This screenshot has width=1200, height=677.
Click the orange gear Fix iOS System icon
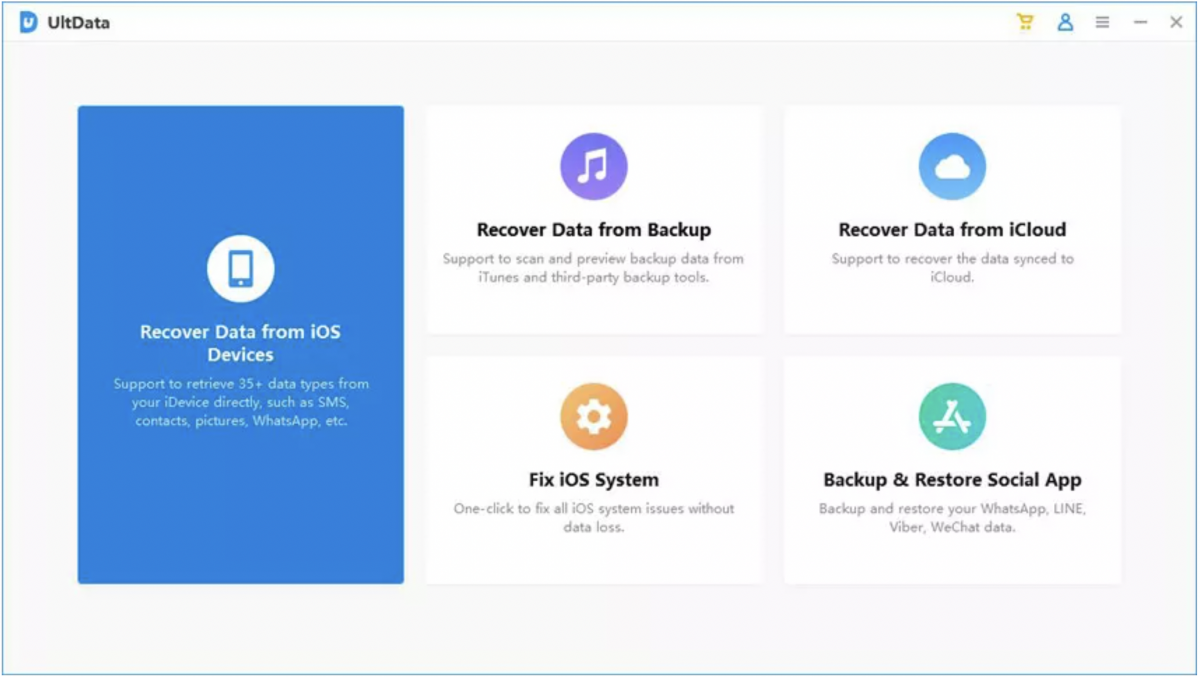coord(594,416)
